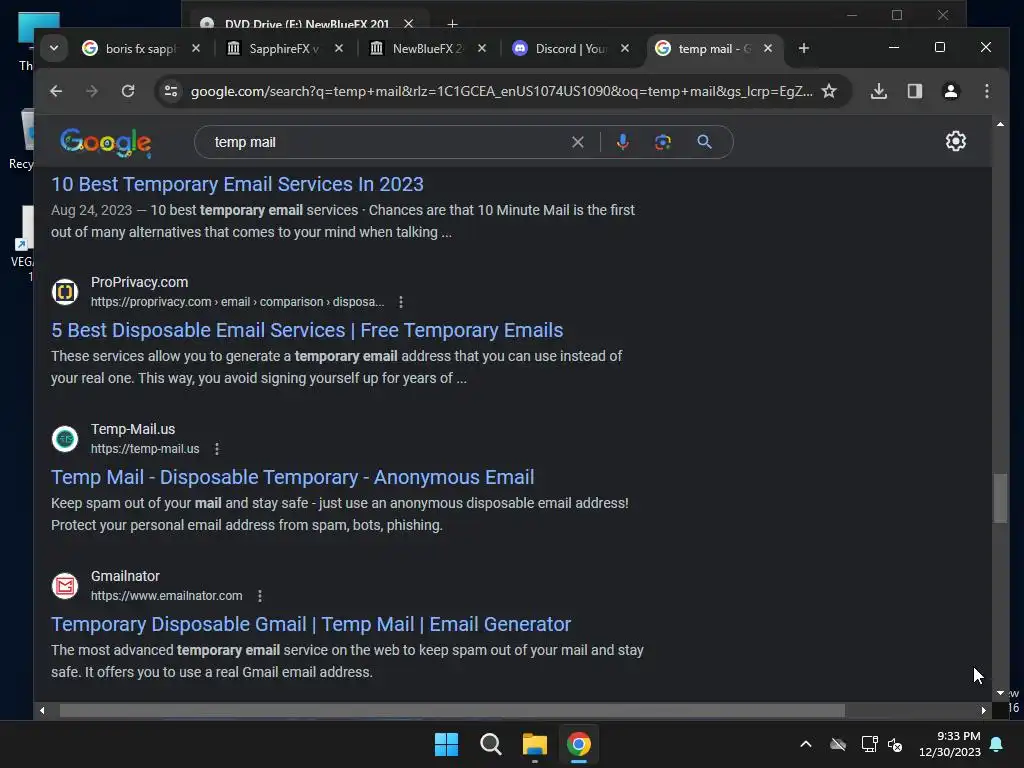
Task: Click the Temp-Mail.us site favicon
Action: point(65,439)
